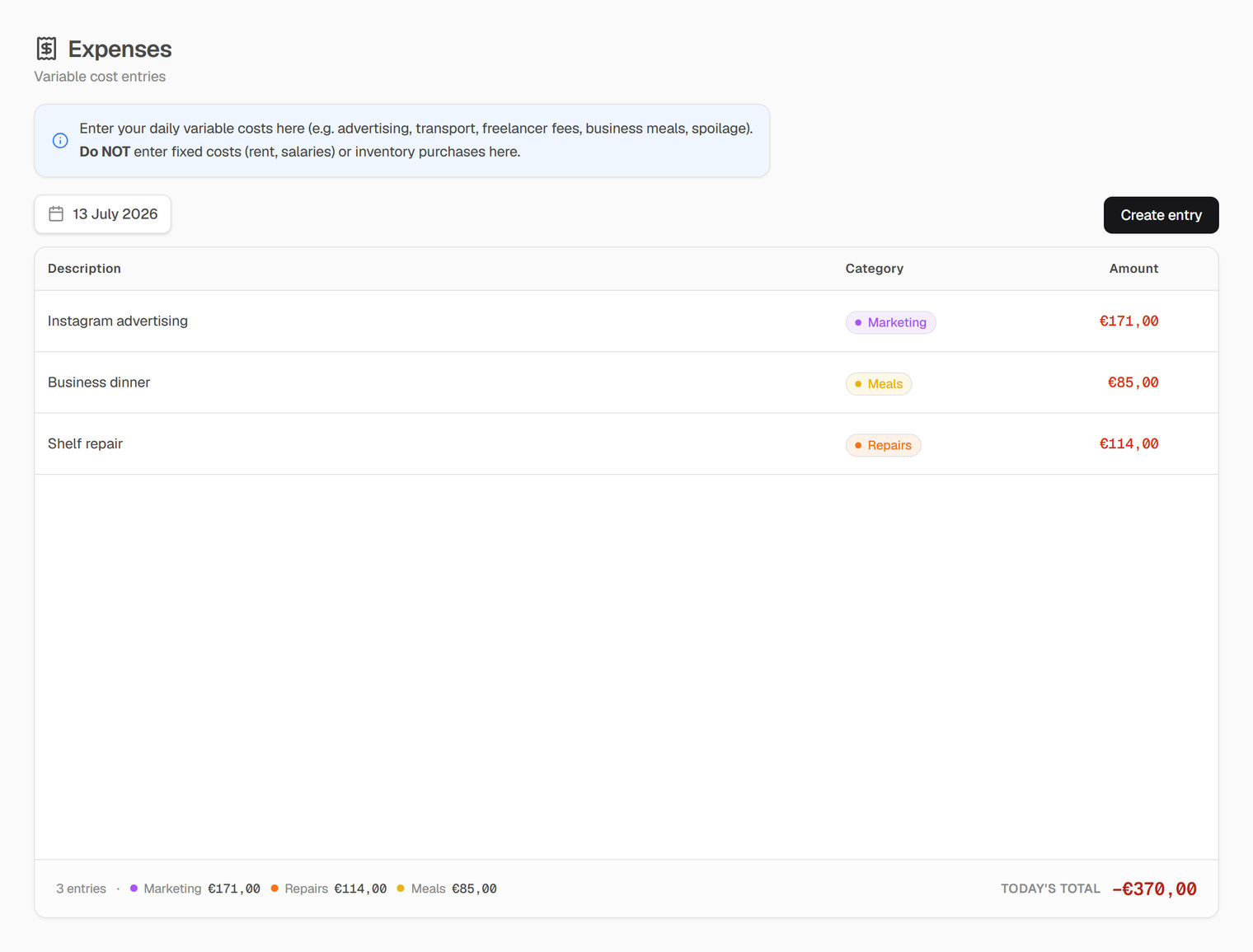1253x952 pixels.
Task: Open the 13 July 2026 date picker
Action: 102,214
